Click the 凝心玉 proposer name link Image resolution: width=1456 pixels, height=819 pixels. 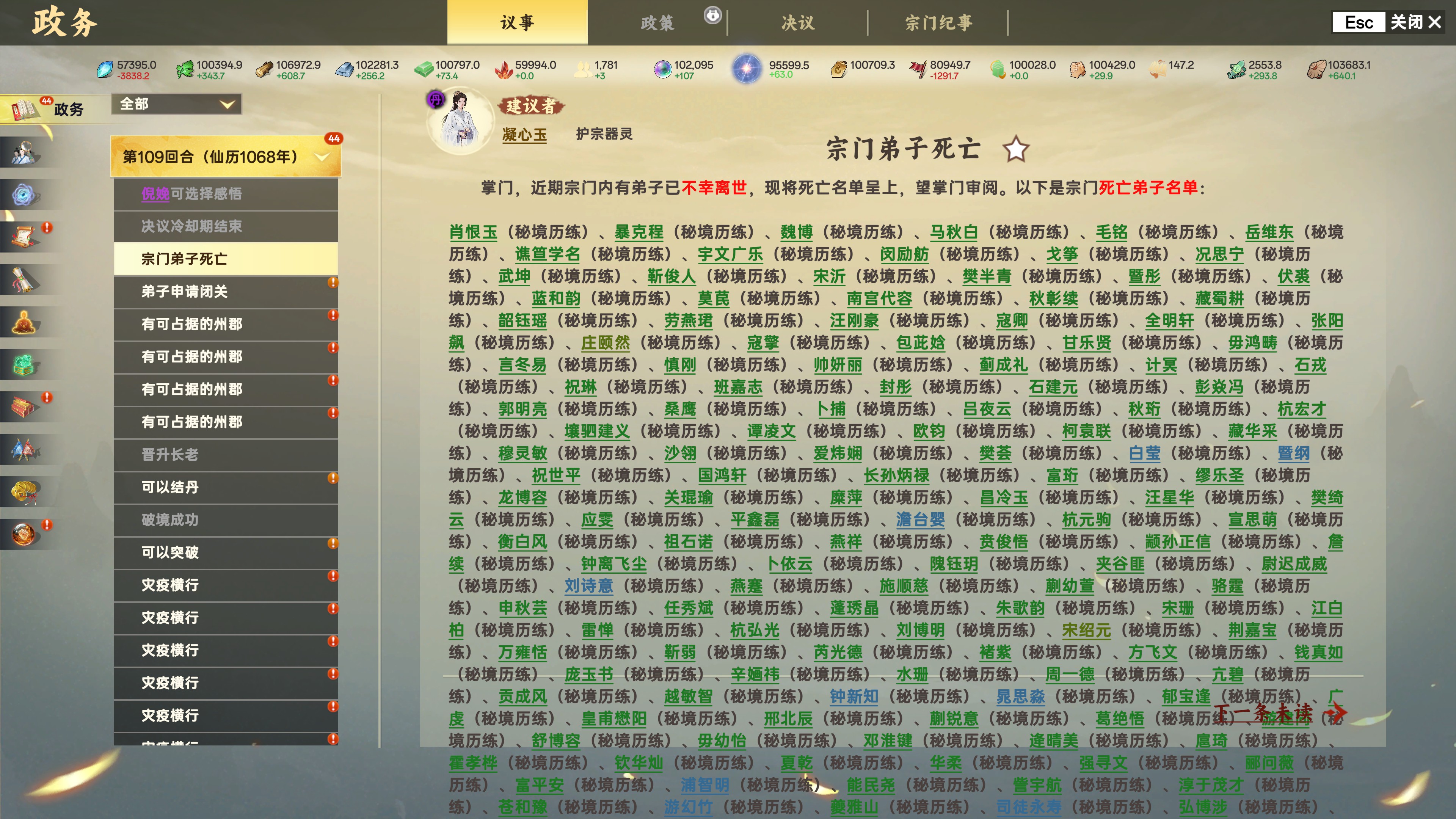524,135
